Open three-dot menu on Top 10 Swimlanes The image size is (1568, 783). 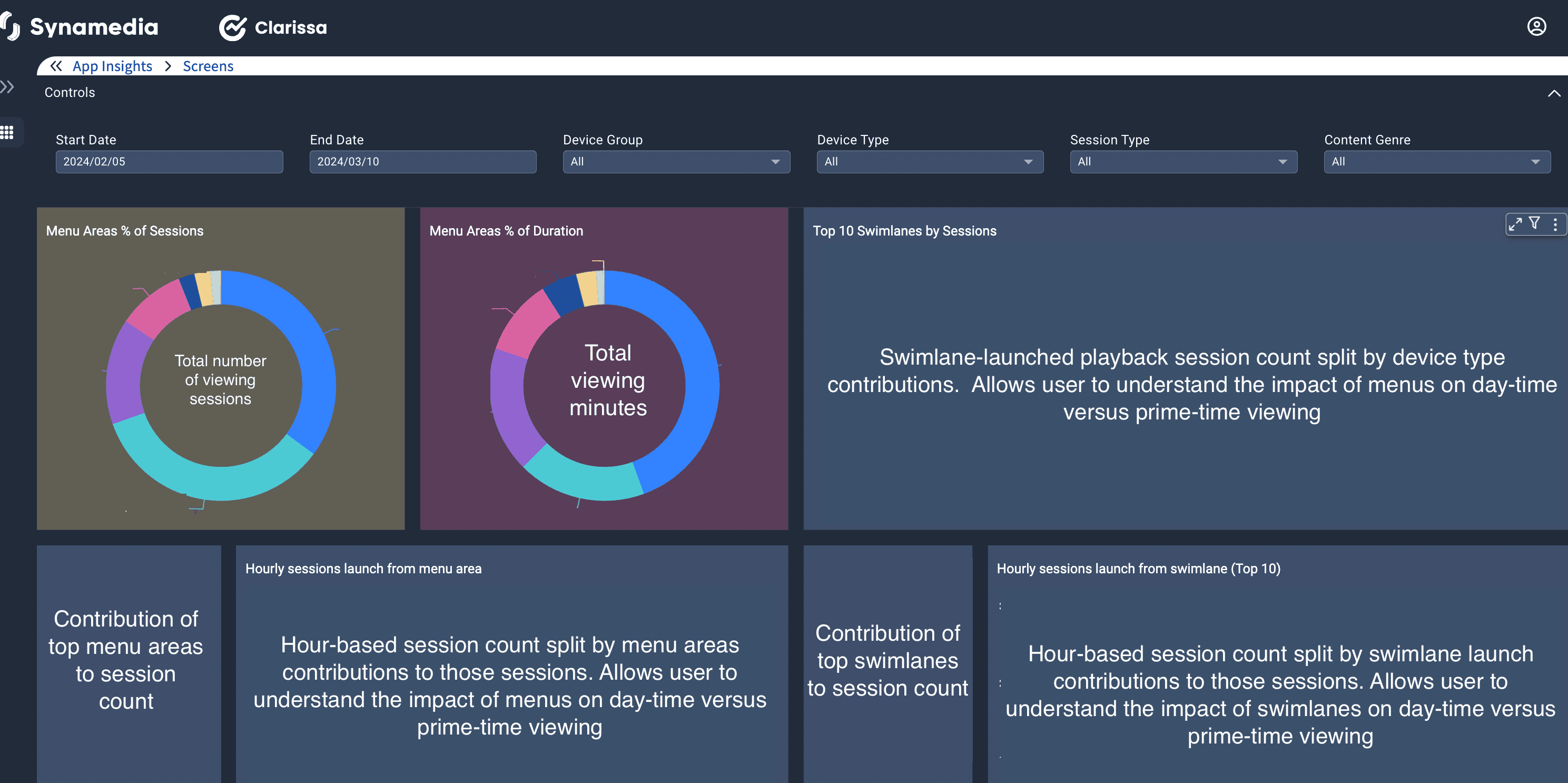pos(1555,224)
